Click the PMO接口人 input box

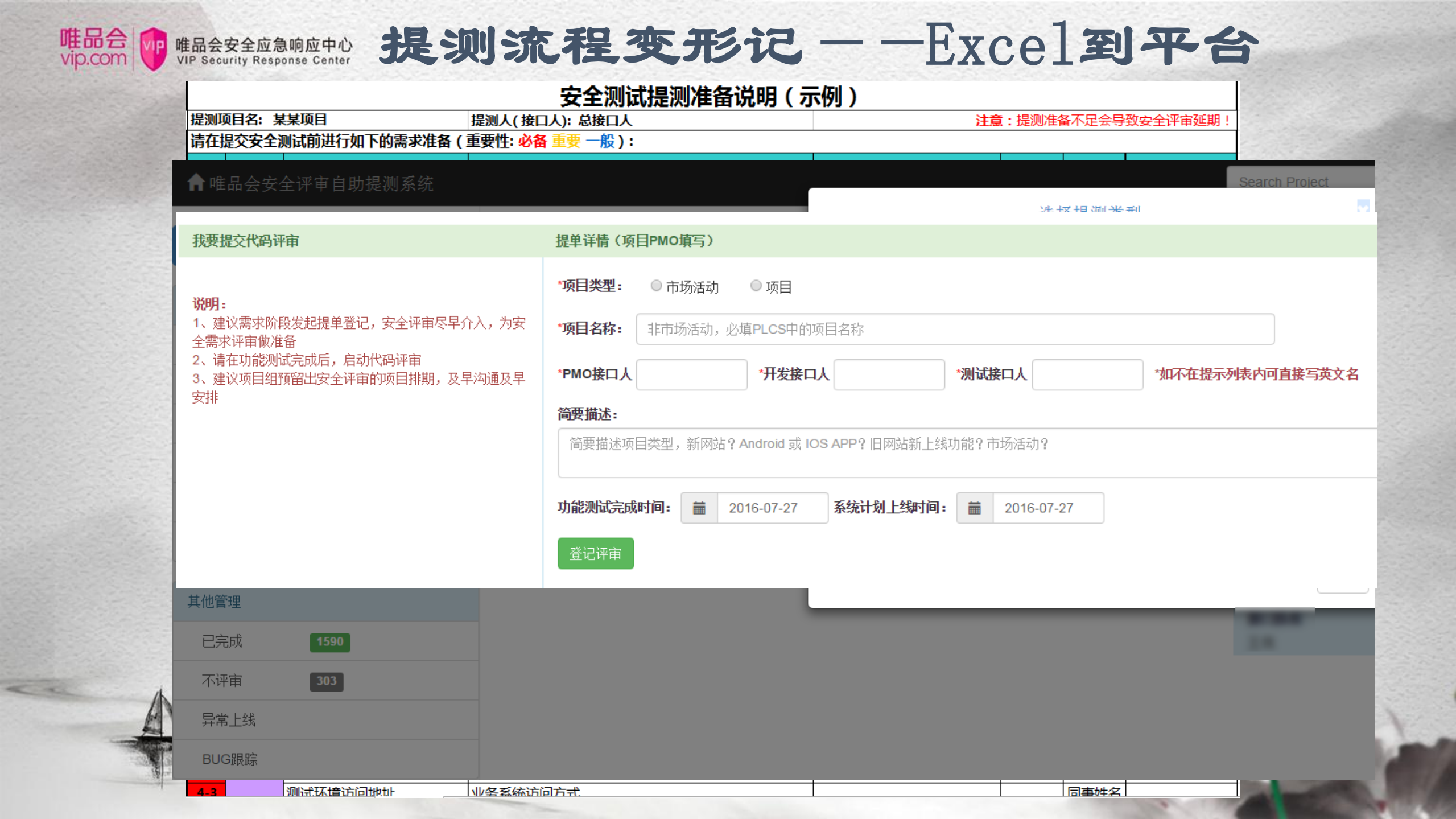(691, 374)
